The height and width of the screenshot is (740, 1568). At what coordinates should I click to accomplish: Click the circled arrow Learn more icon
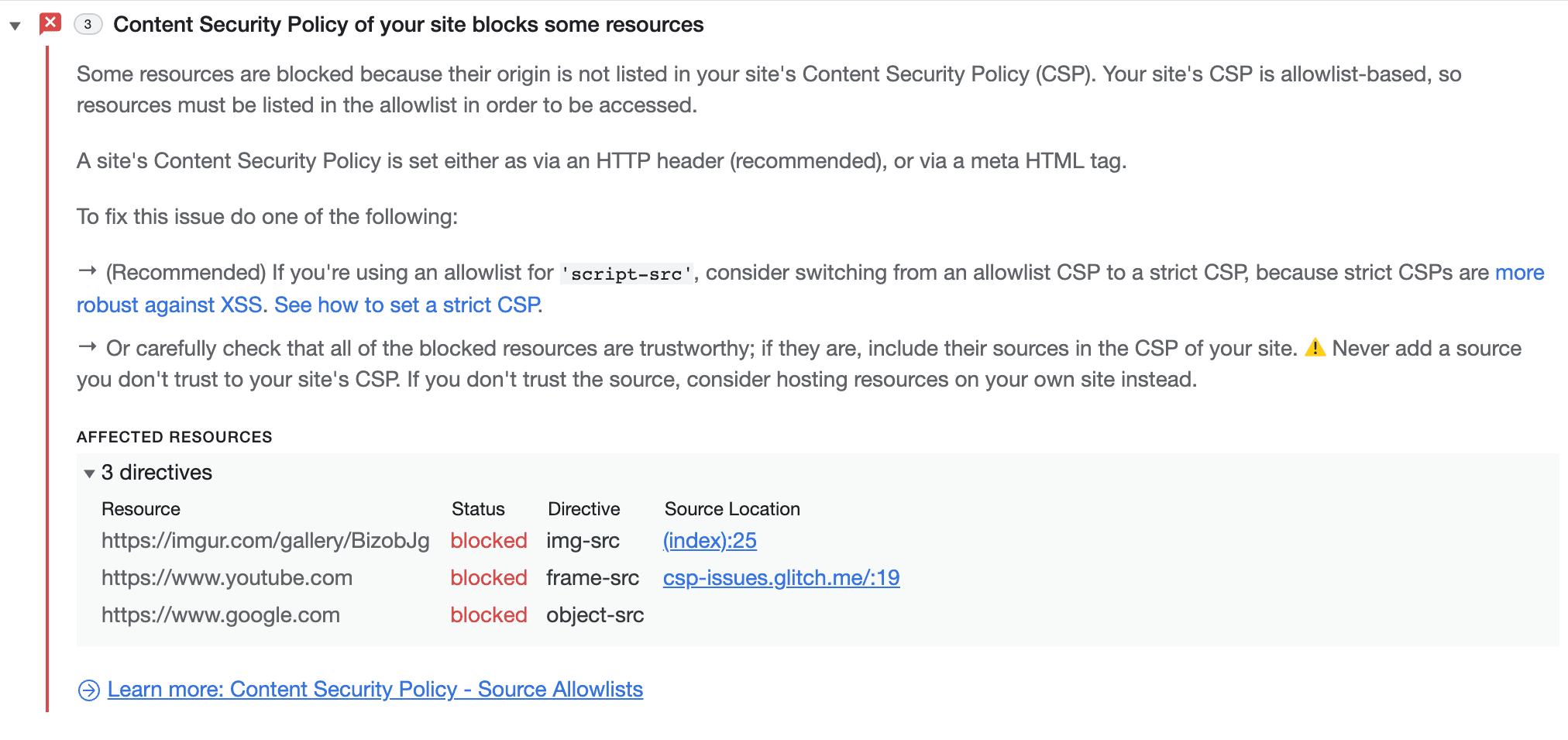(88, 689)
